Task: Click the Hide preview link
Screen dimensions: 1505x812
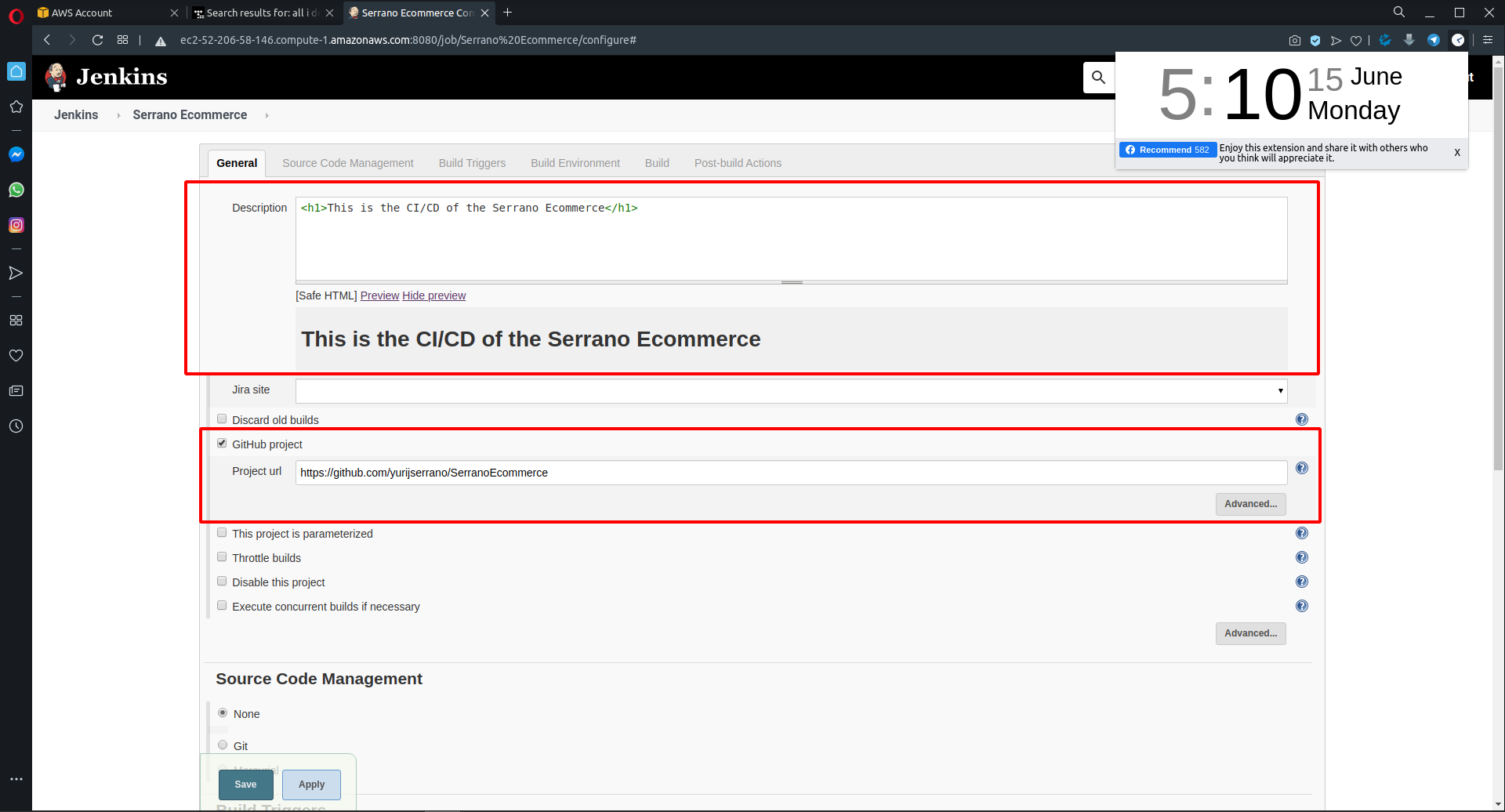Action: click(x=433, y=295)
